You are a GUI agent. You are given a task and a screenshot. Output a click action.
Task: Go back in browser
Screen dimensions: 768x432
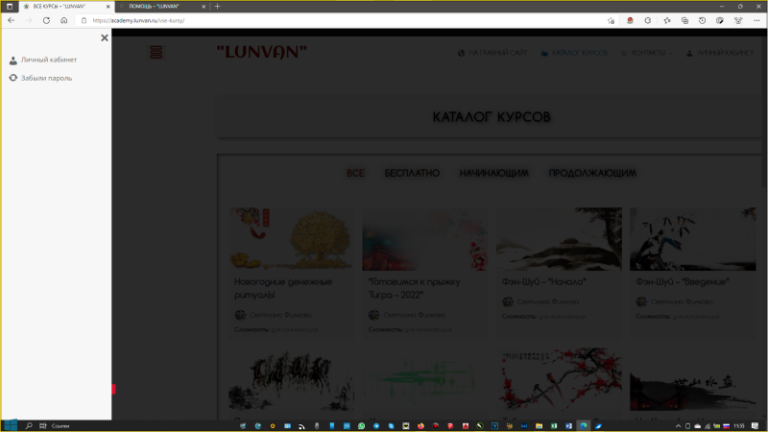click(11, 21)
